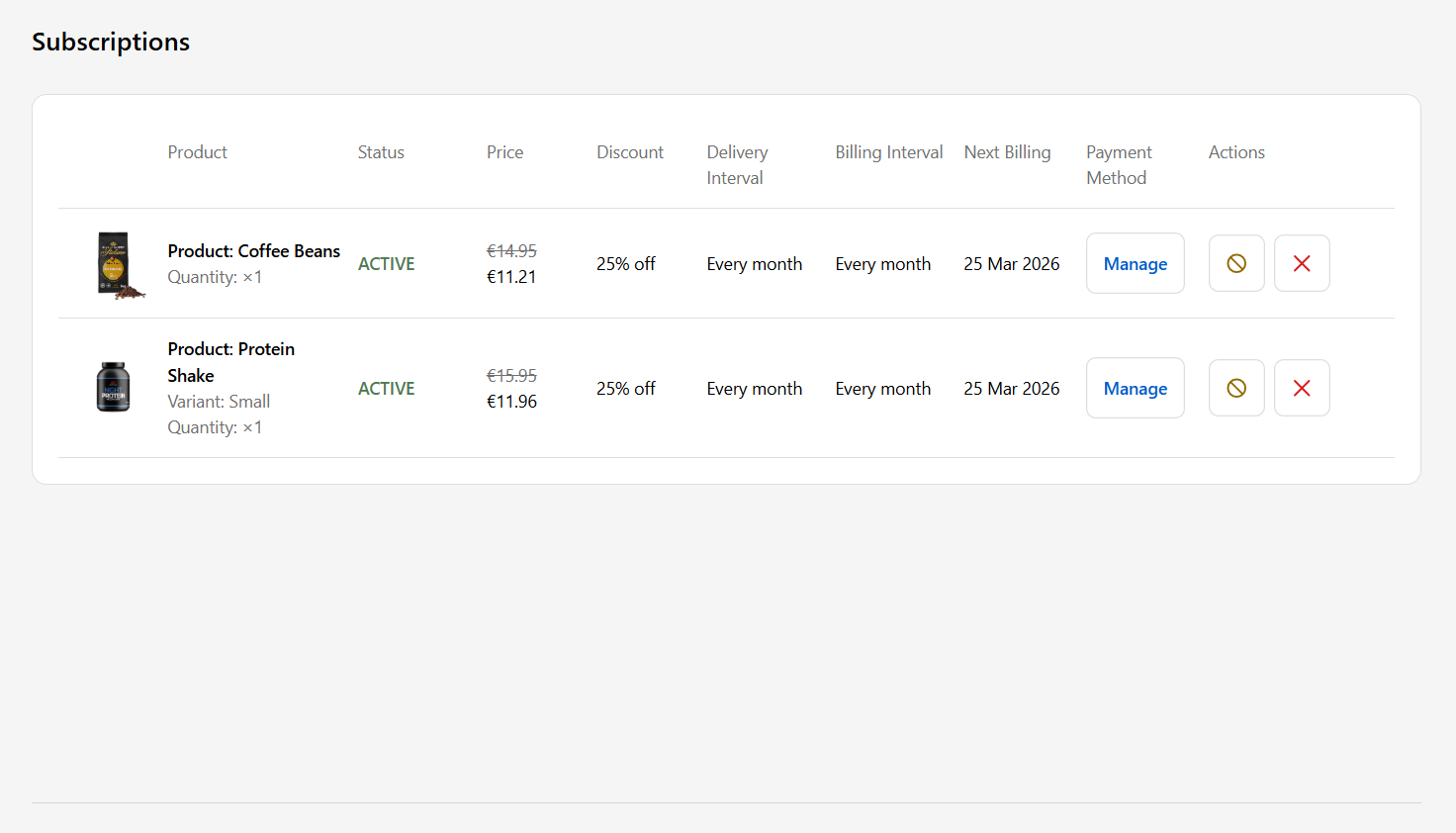Viewport: 1456px width, 833px height.
Task: Click the Product column header
Action: (x=197, y=152)
